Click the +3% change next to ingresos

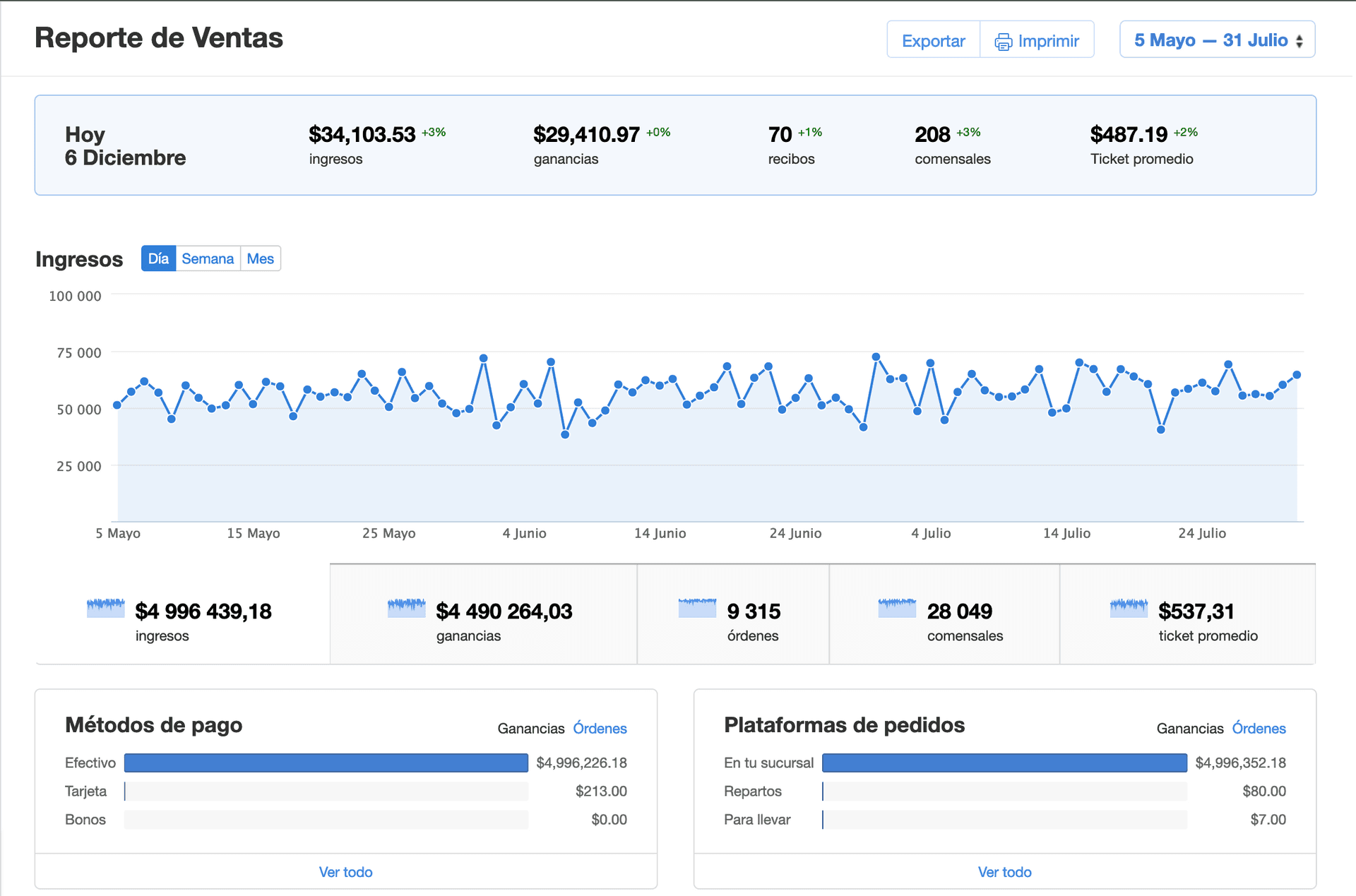434,132
